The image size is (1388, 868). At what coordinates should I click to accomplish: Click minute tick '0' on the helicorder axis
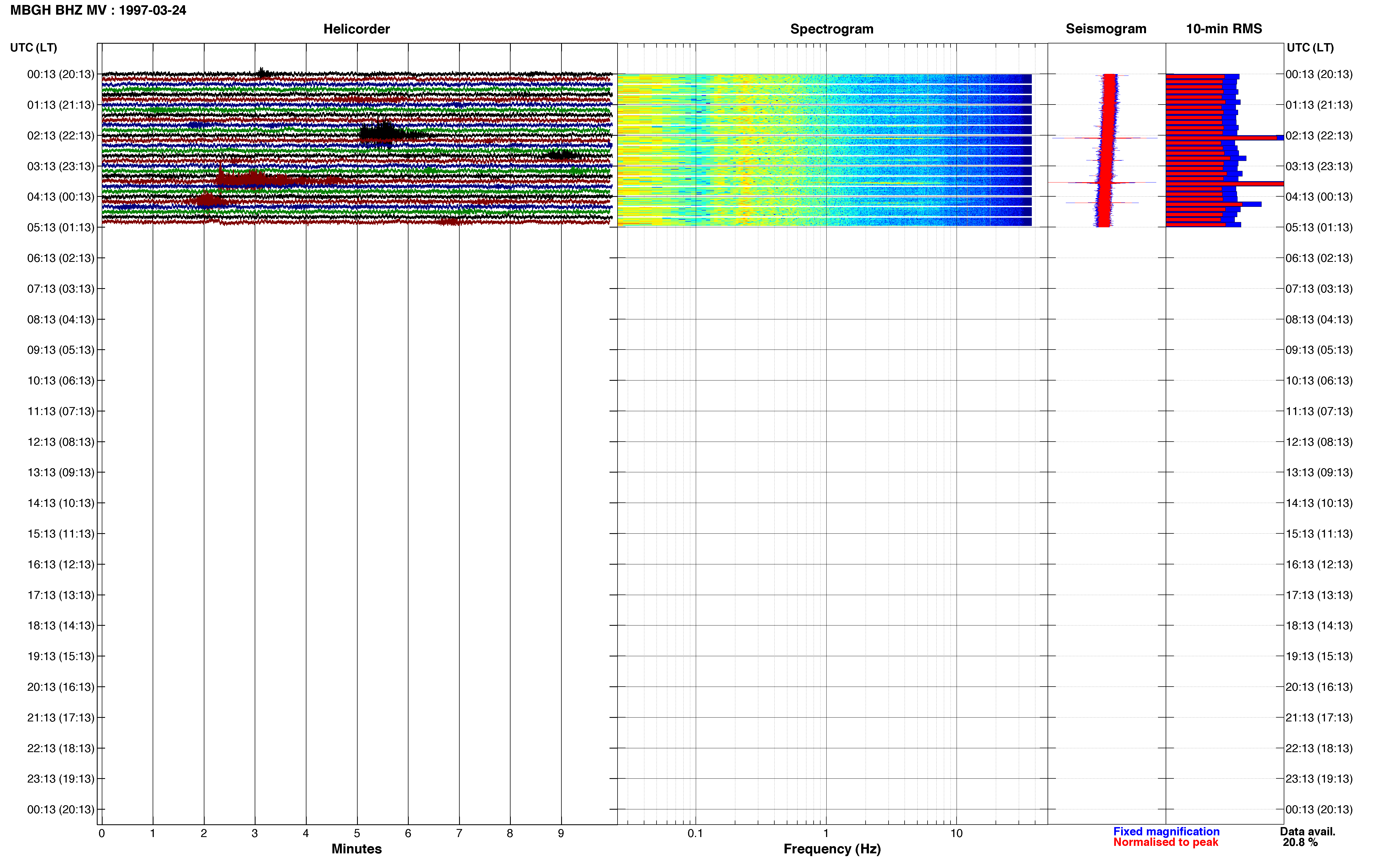101,833
